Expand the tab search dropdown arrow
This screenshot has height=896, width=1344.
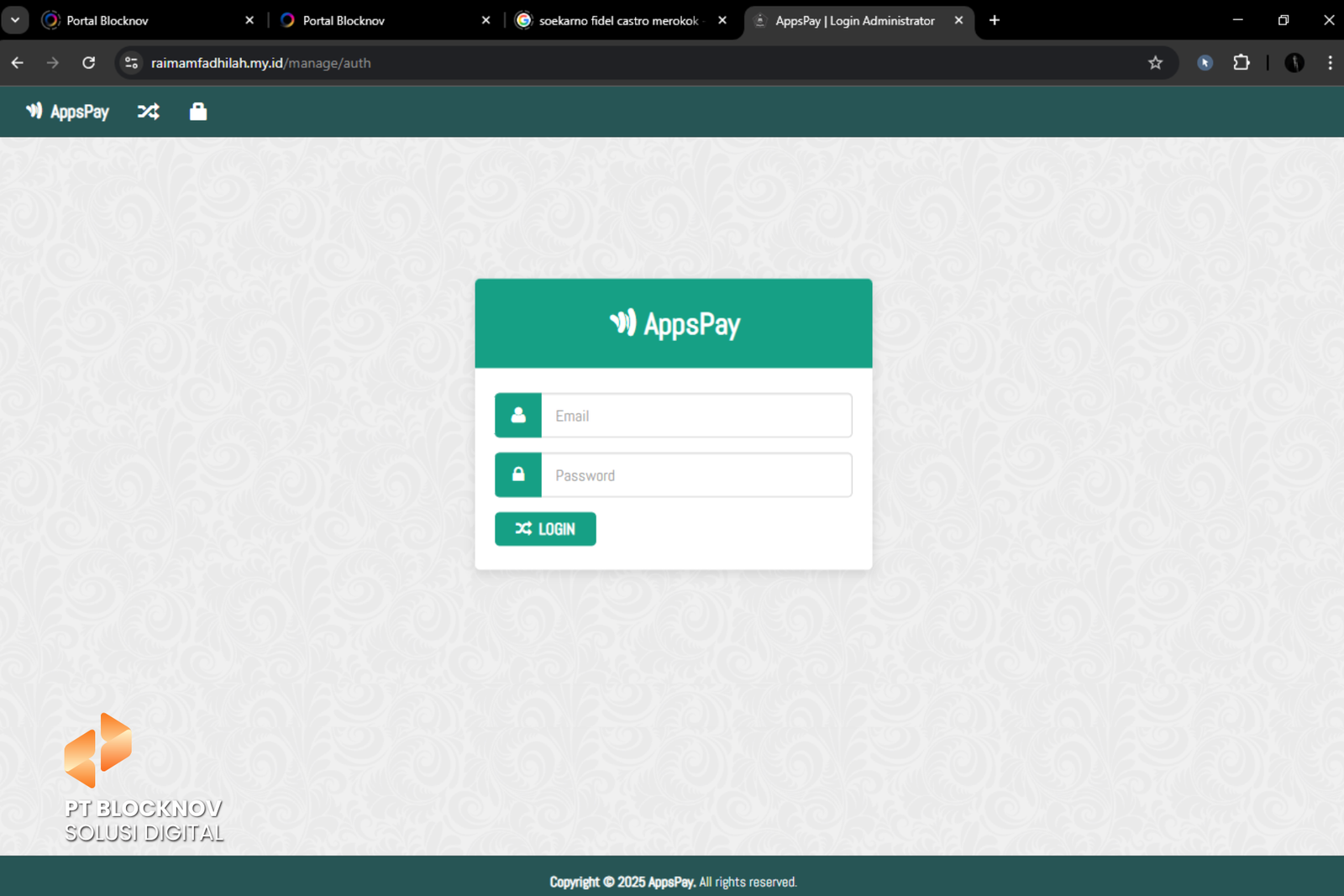15,20
